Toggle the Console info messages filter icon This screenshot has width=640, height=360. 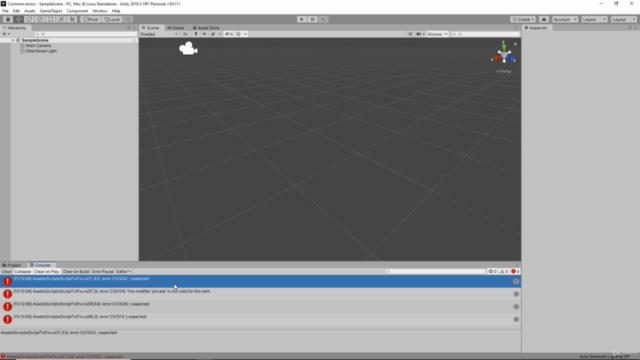click(x=493, y=271)
